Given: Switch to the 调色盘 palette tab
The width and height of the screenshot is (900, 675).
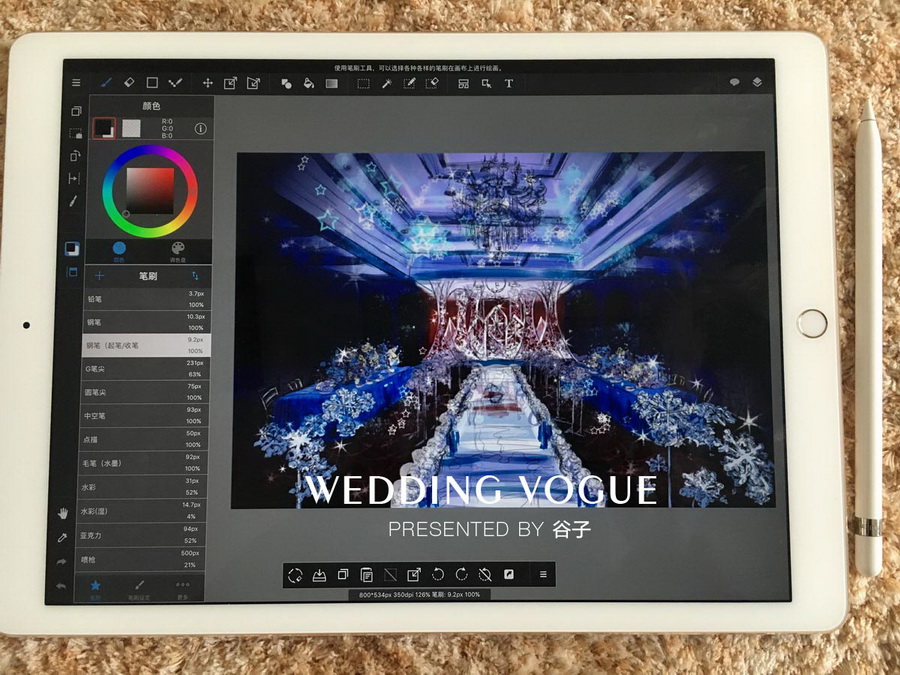Looking at the screenshot, I should (178, 250).
